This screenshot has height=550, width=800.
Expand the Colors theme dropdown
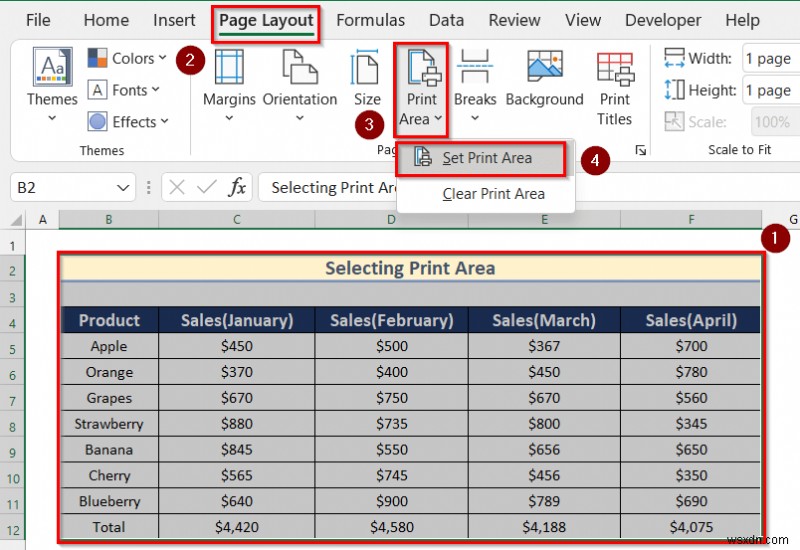[125, 59]
